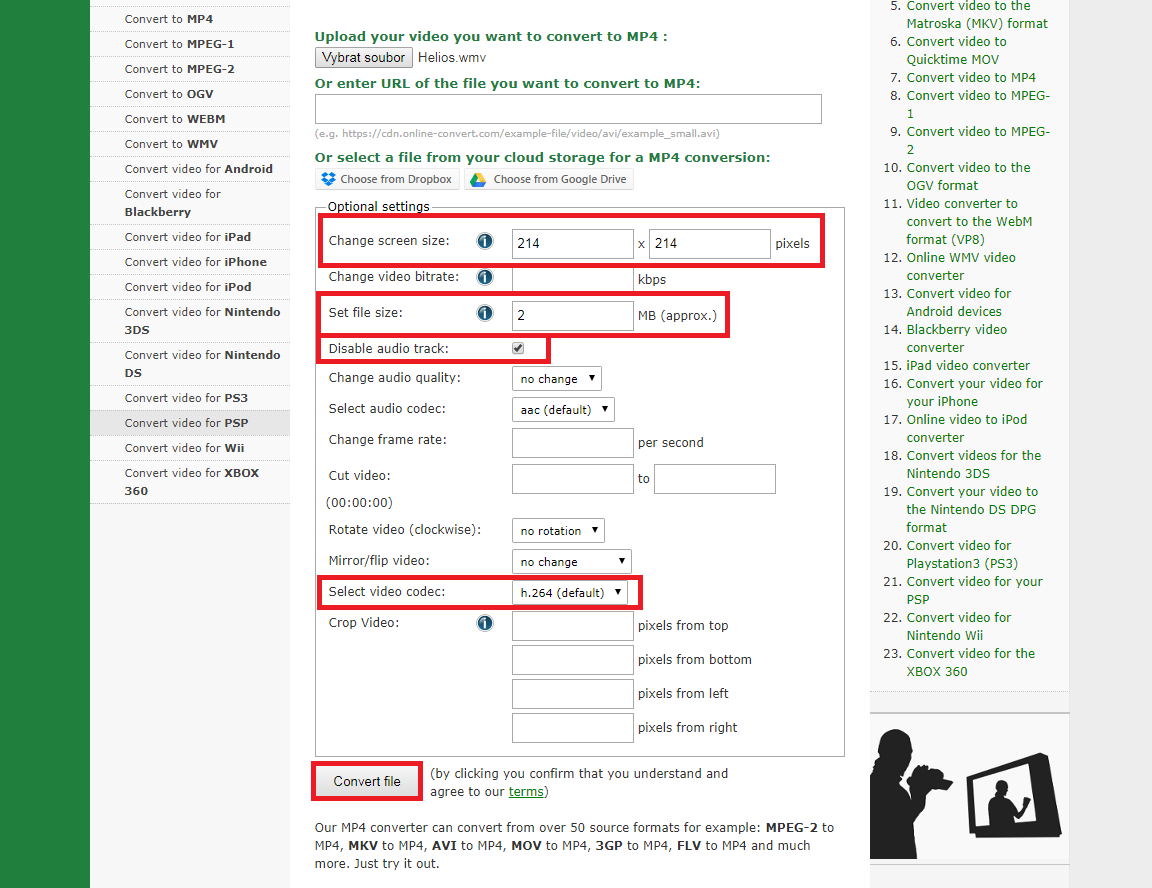Uncheck the Disable audio track checkbox
This screenshot has width=1152, height=888.
(x=518, y=349)
